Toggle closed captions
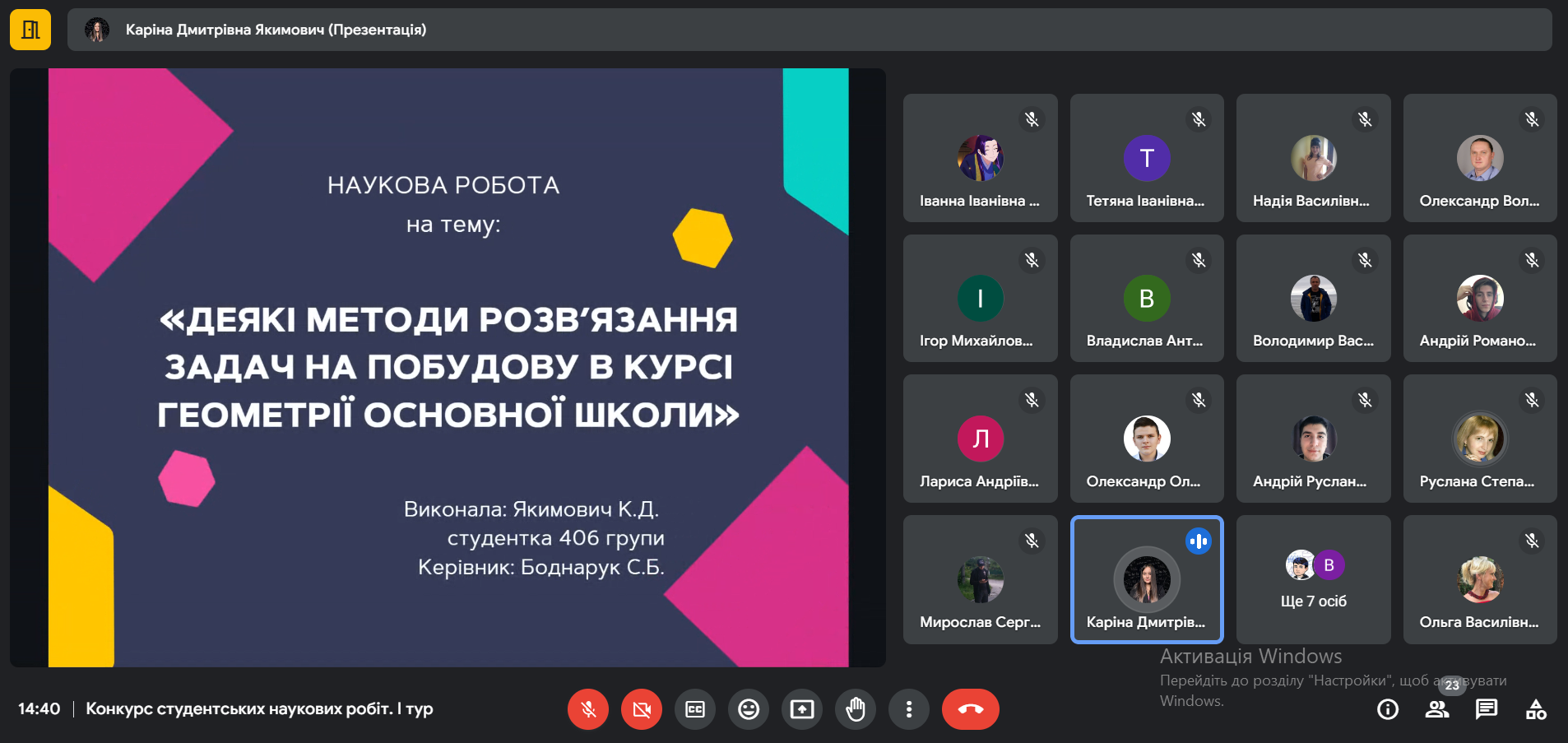The width and height of the screenshot is (1568, 743). point(695,709)
